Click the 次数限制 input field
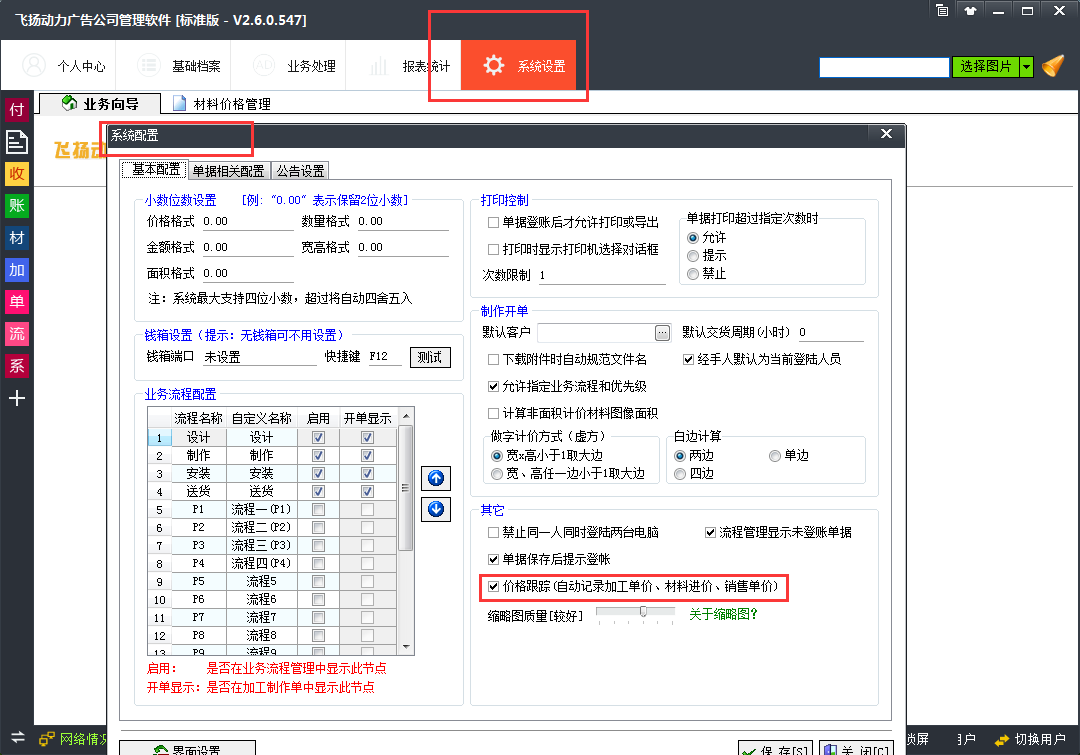The height and width of the screenshot is (755, 1080). pos(600,275)
